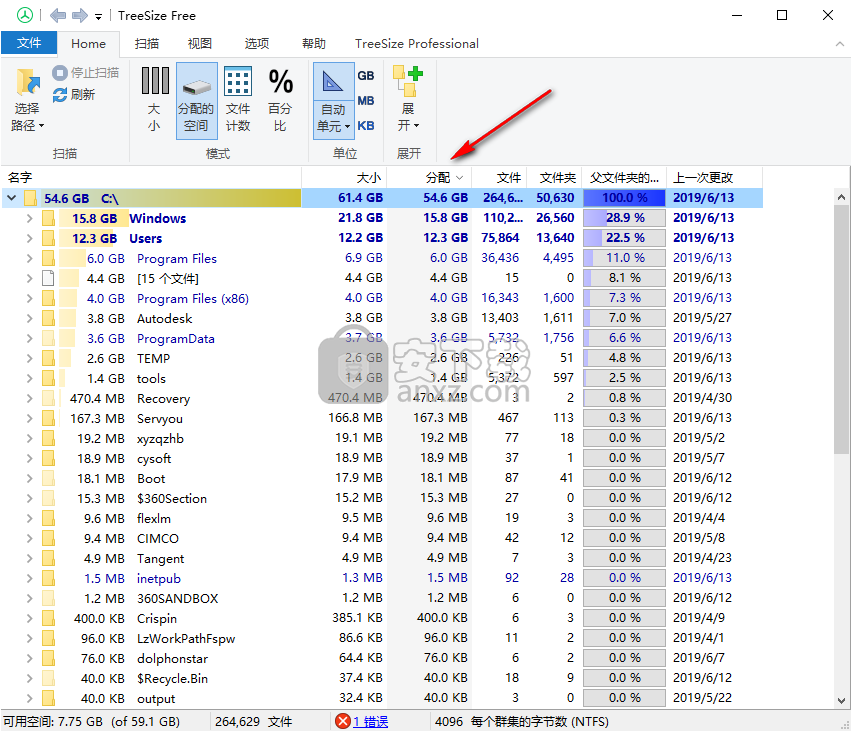Image resolution: width=852 pixels, height=732 pixels.
Task: Switch to the 视图 tab
Action: [x=199, y=43]
